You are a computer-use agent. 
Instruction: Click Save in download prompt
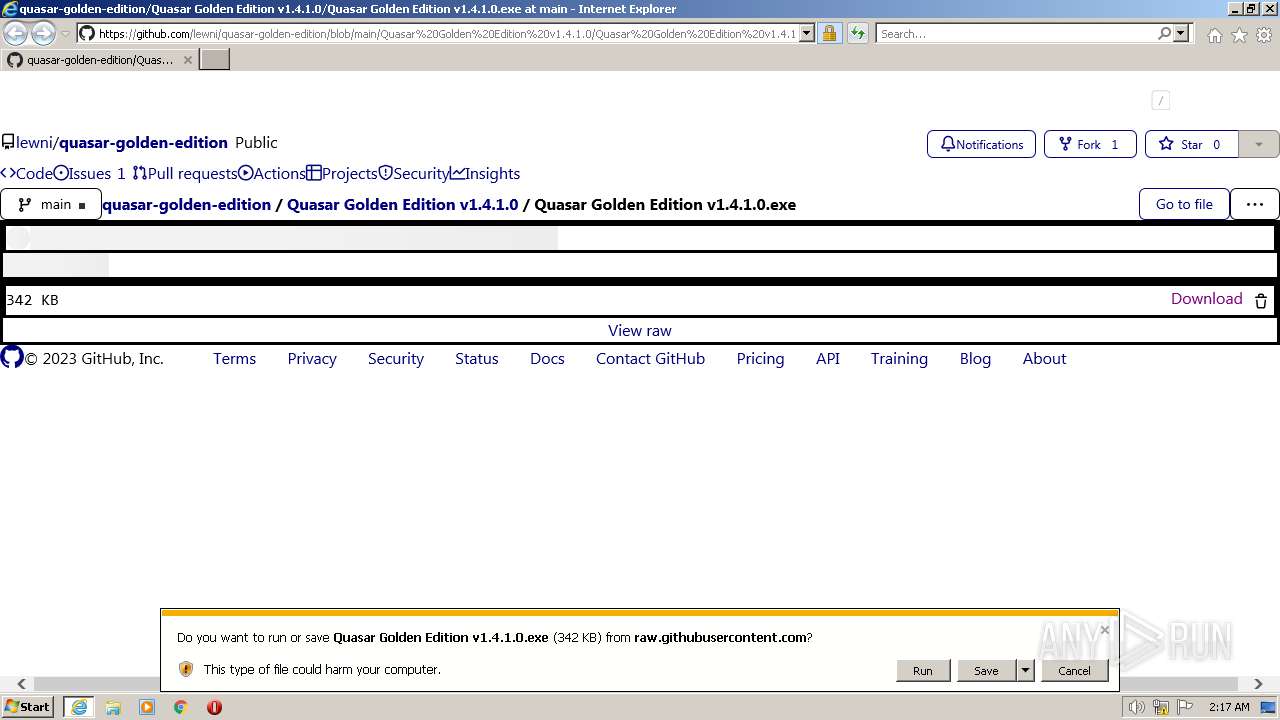coord(986,670)
